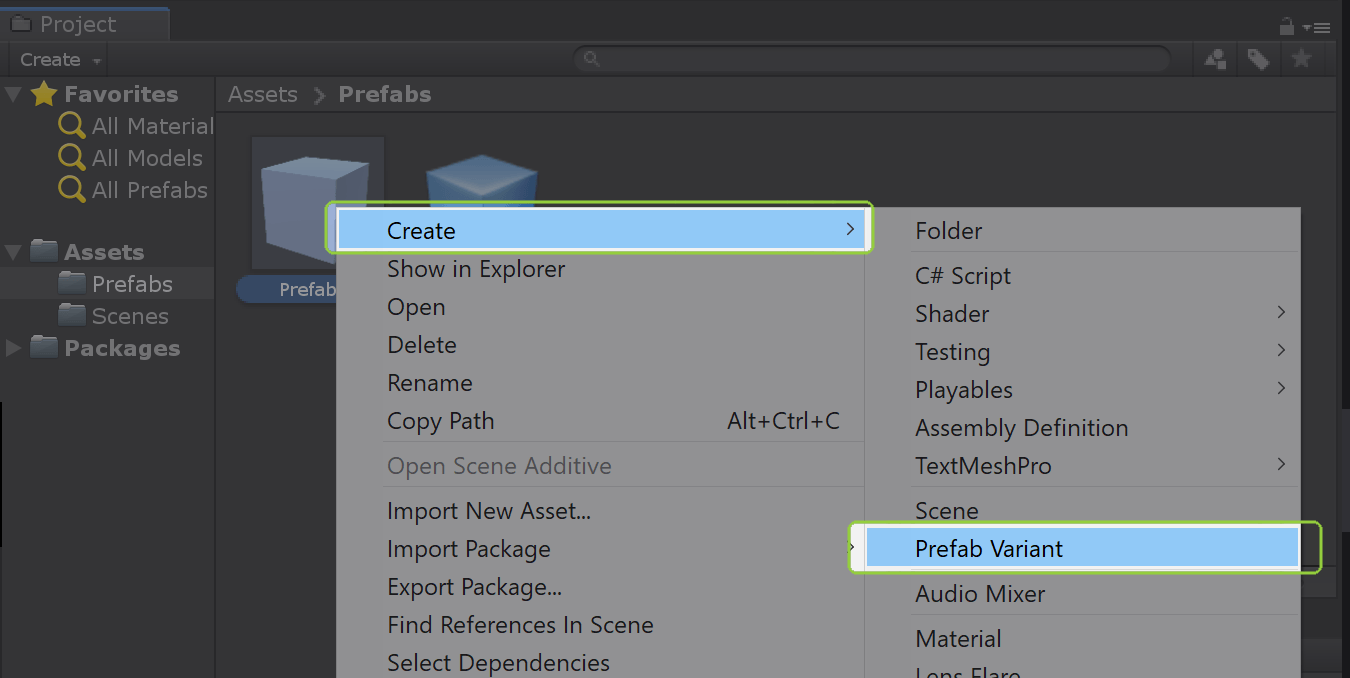Image resolution: width=1350 pixels, height=678 pixels.
Task: Switch to the Project tab
Action: point(77,24)
